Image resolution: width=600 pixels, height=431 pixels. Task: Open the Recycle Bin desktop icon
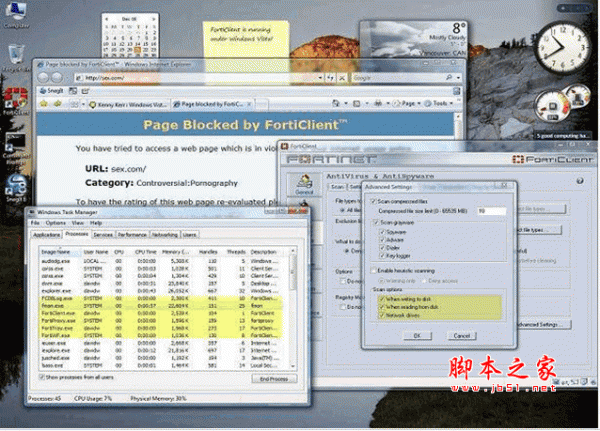click(x=16, y=57)
